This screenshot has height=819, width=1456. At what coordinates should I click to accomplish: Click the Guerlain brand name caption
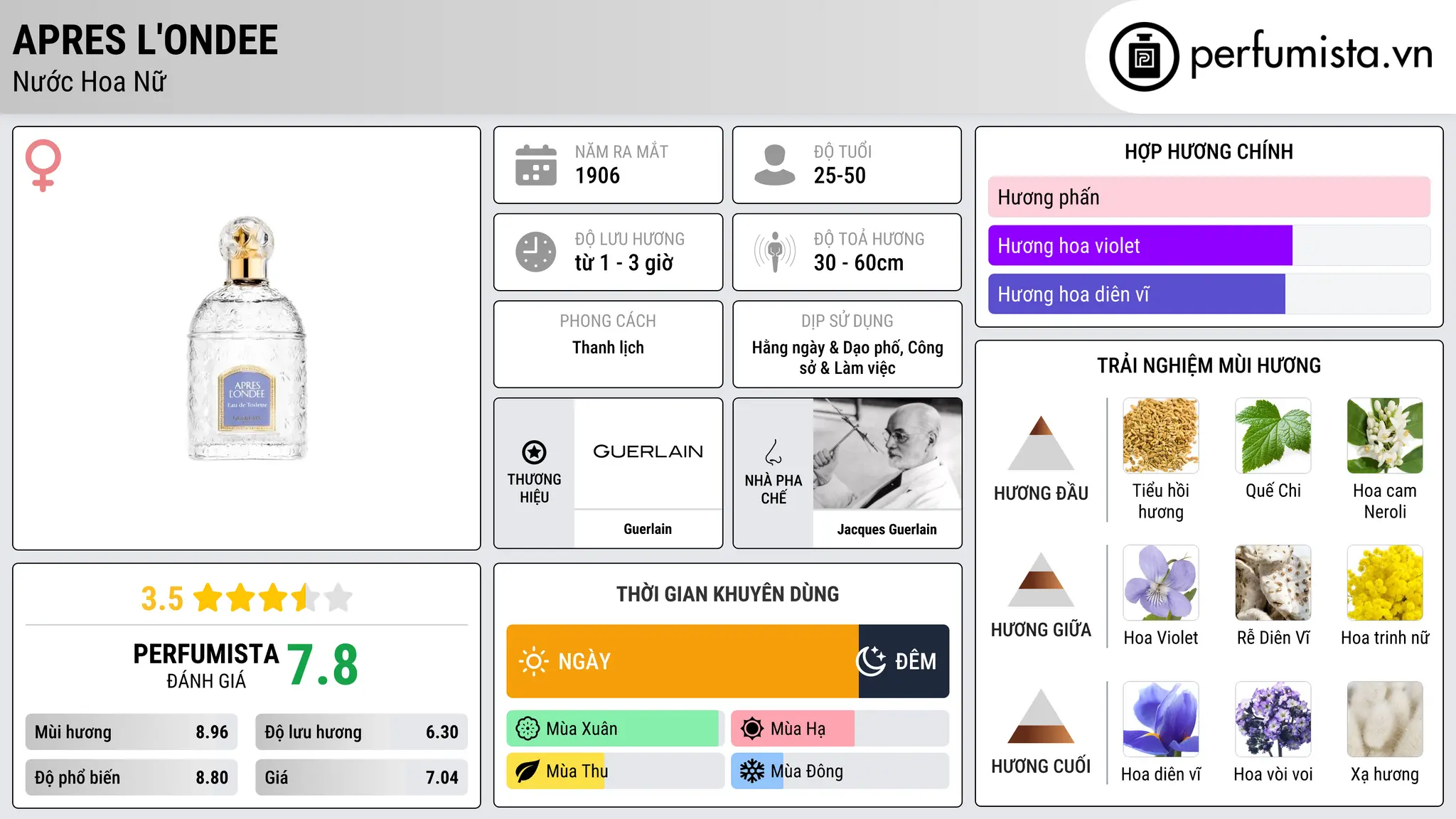coord(648,529)
